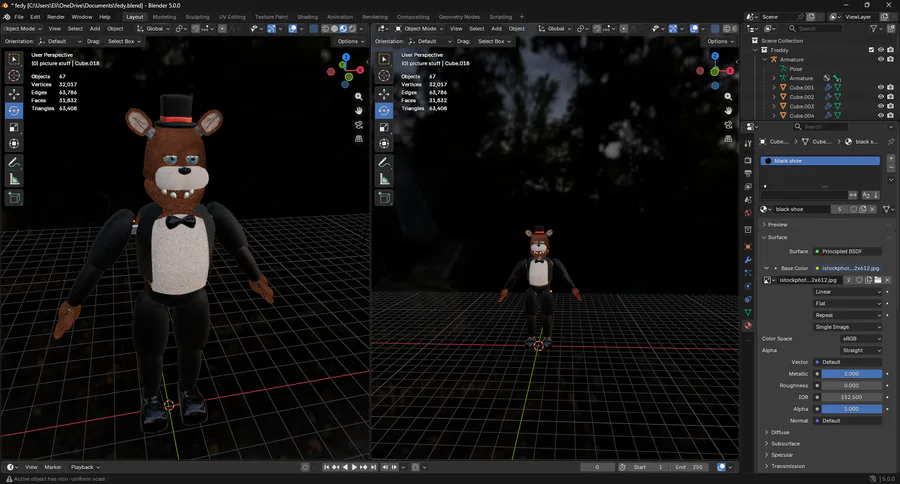Unlink the black shoe material with X
The image size is (900, 484).
[x=872, y=209]
